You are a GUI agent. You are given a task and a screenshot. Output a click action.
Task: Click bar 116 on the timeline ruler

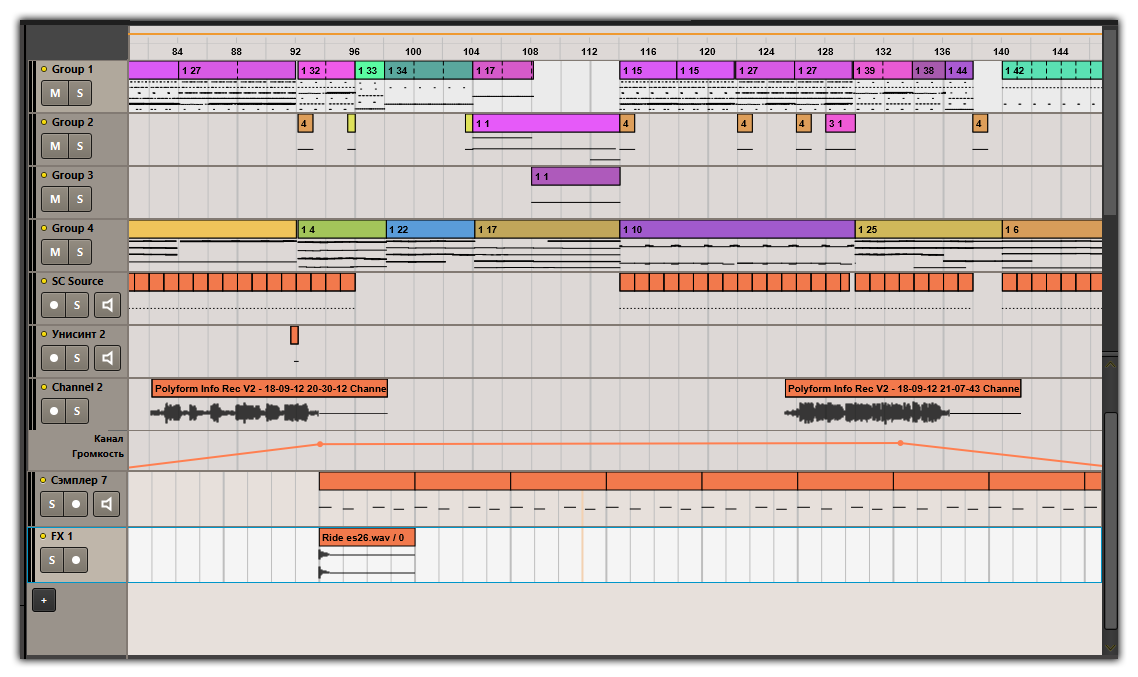[648, 51]
